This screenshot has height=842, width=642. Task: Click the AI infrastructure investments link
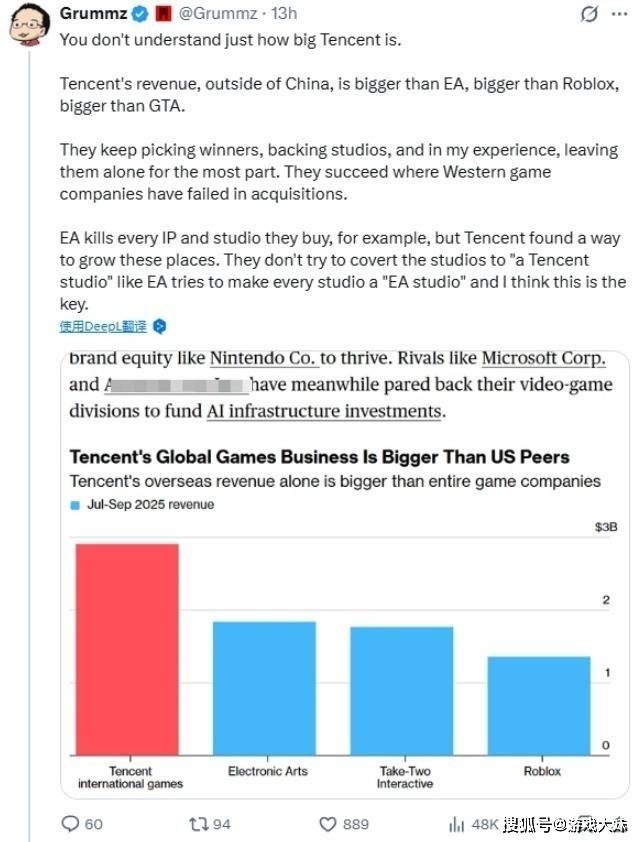(323, 410)
